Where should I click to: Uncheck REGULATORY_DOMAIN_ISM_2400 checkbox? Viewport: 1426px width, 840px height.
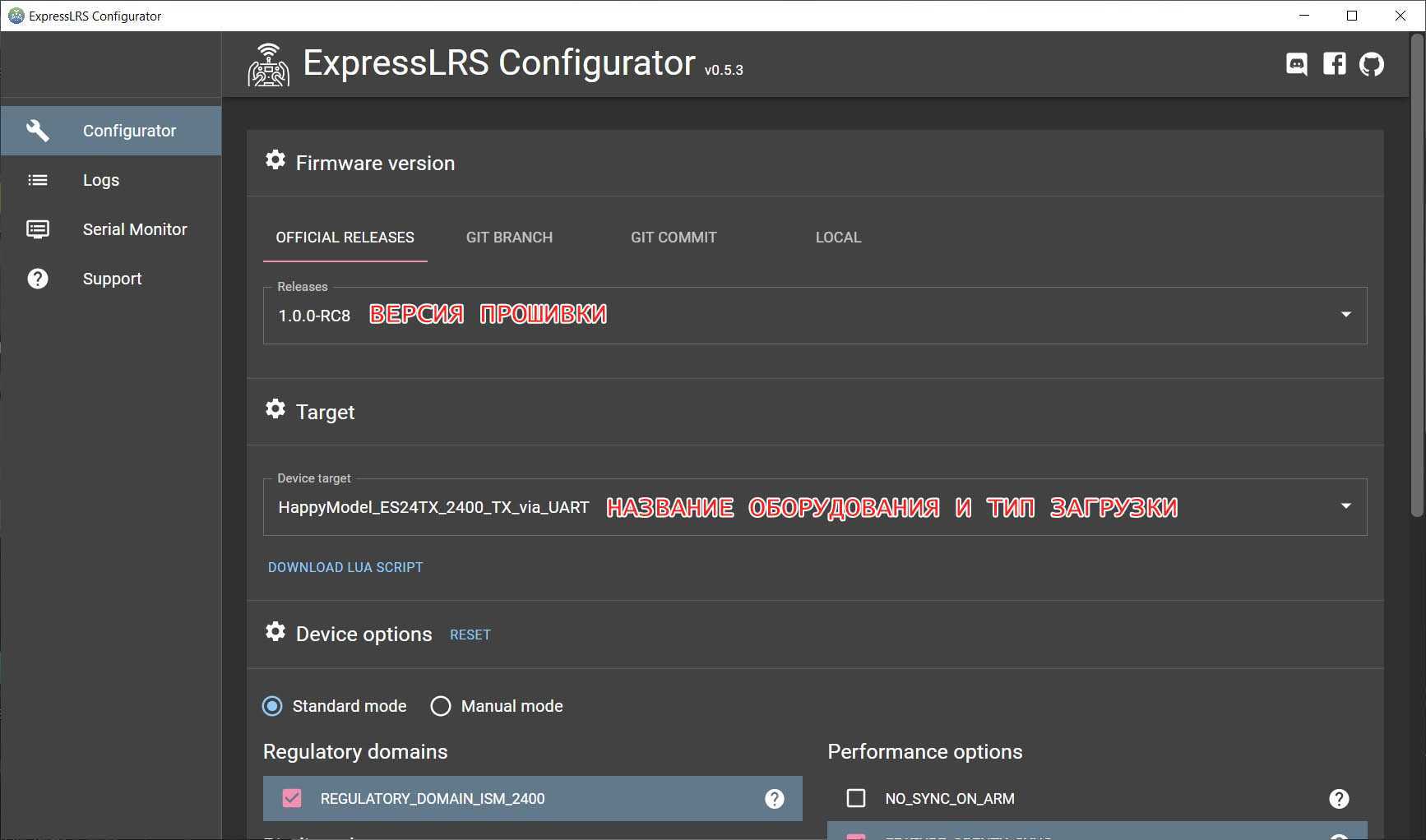tap(292, 799)
